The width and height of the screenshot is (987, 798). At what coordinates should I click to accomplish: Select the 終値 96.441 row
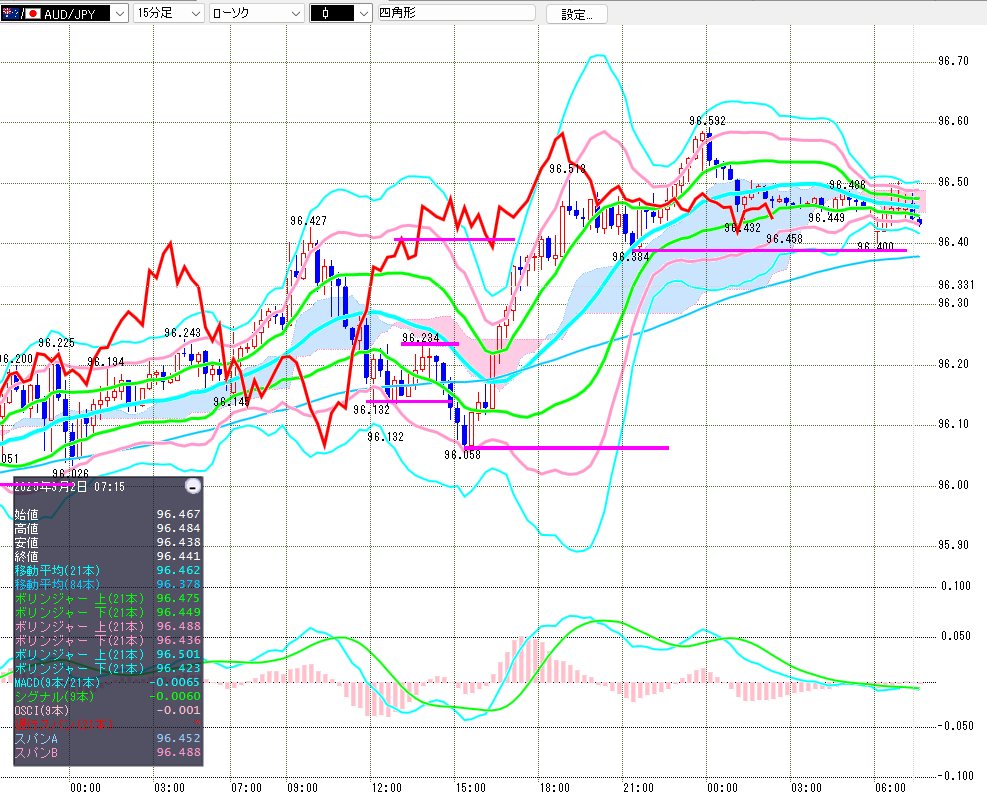[x=108, y=556]
